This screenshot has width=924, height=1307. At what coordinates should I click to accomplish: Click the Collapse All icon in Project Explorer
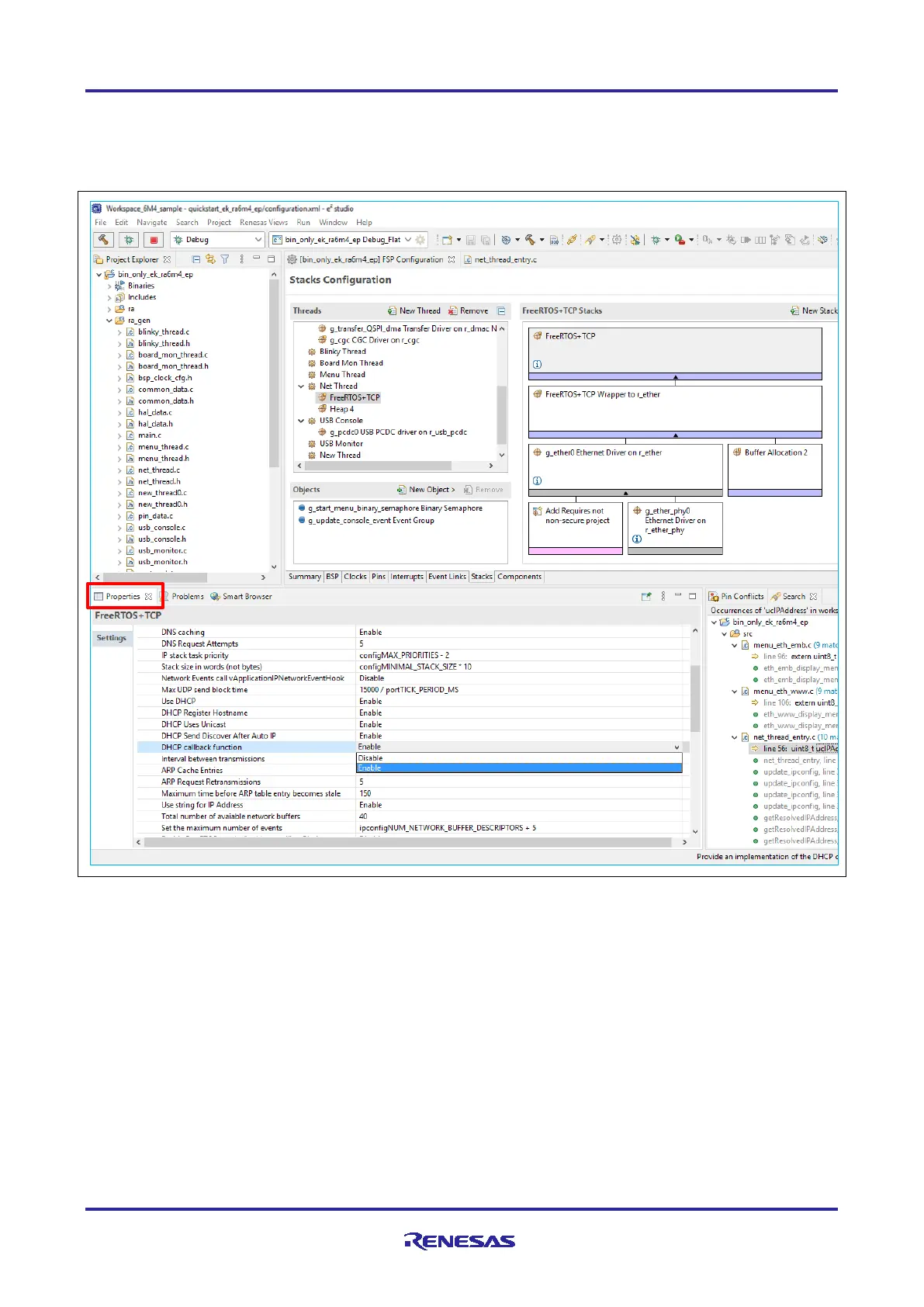196,259
